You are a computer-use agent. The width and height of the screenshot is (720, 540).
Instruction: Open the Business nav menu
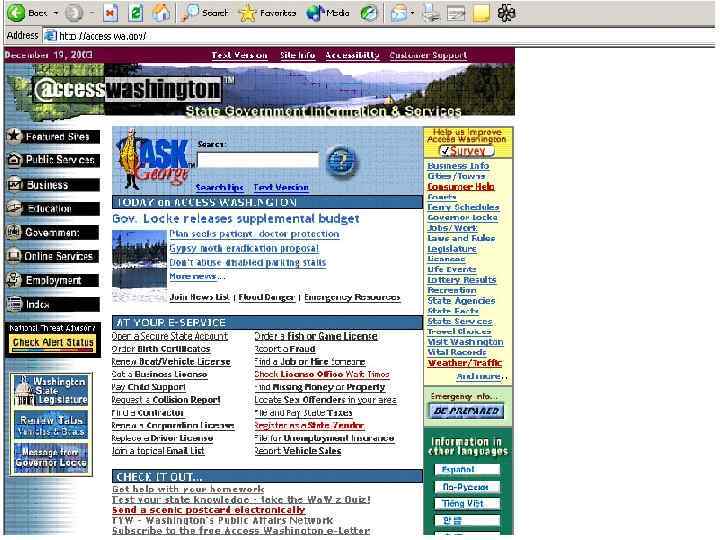coord(53,185)
